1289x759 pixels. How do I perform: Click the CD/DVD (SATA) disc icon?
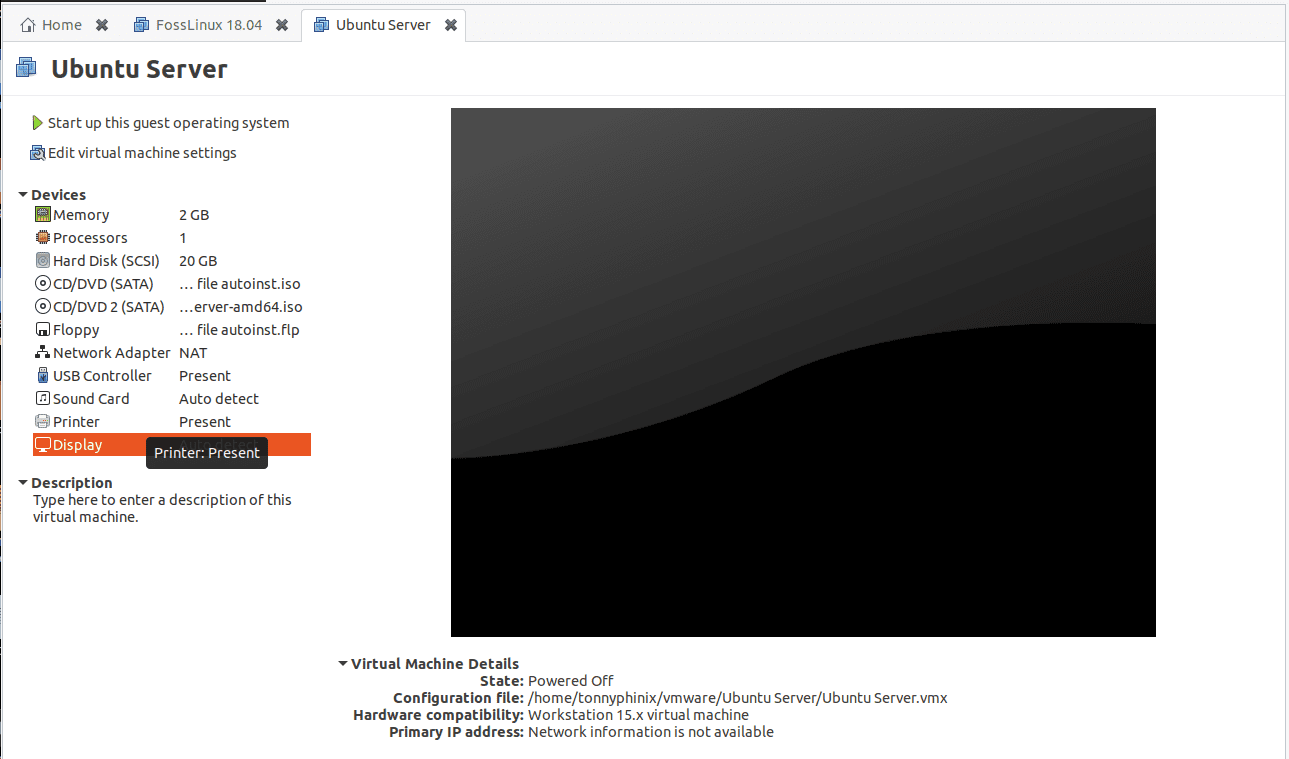(x=43, y=284)
